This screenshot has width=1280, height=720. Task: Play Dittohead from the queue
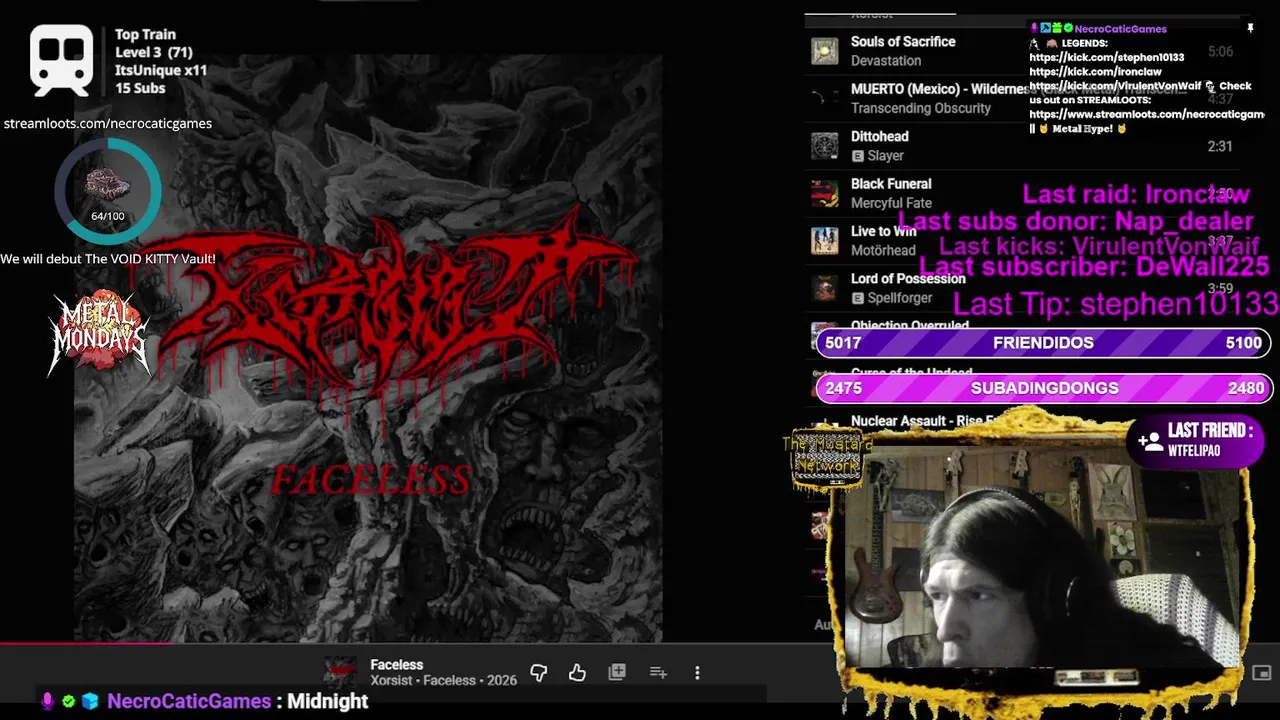coord(880,137)
